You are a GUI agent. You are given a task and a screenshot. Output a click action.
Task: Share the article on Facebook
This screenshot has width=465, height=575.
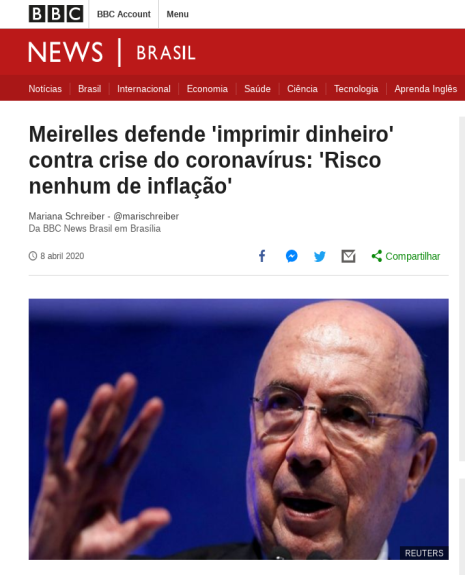pos(262,256)
